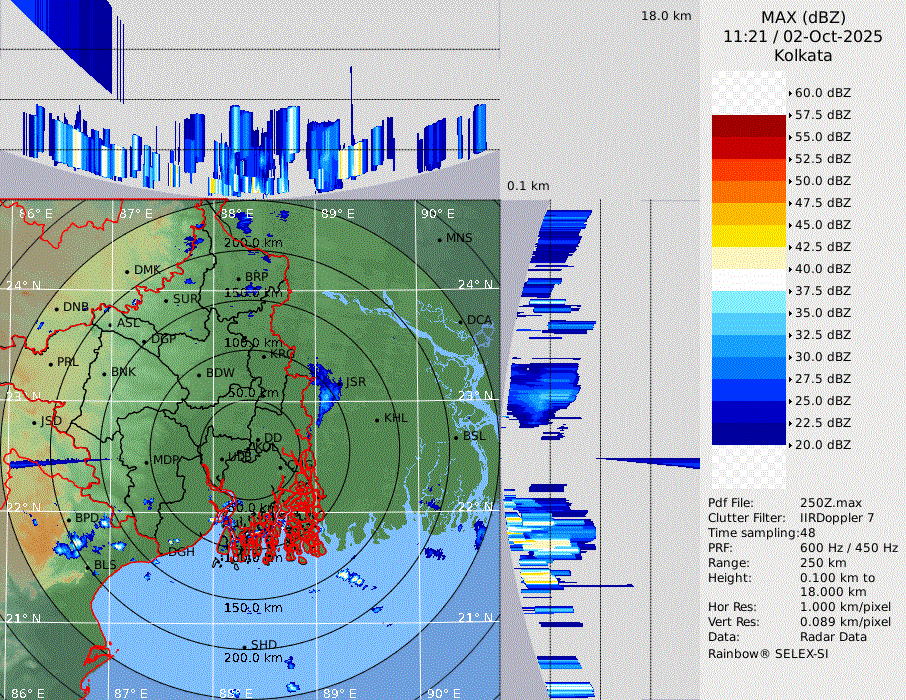Click the MAX (dBZ) title text
This screenshot has width=906, height=700.
point(803,17)
